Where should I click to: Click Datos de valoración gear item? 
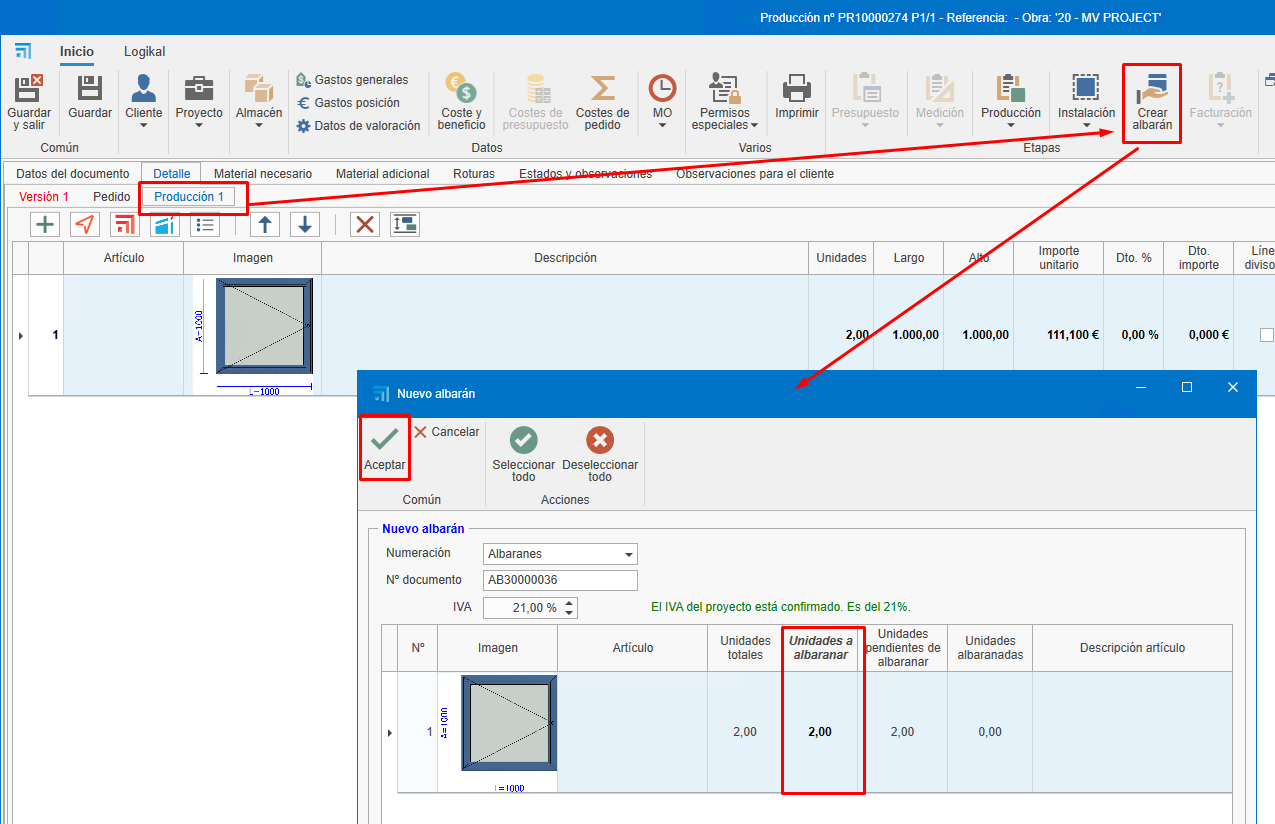(x=358, y=126)
